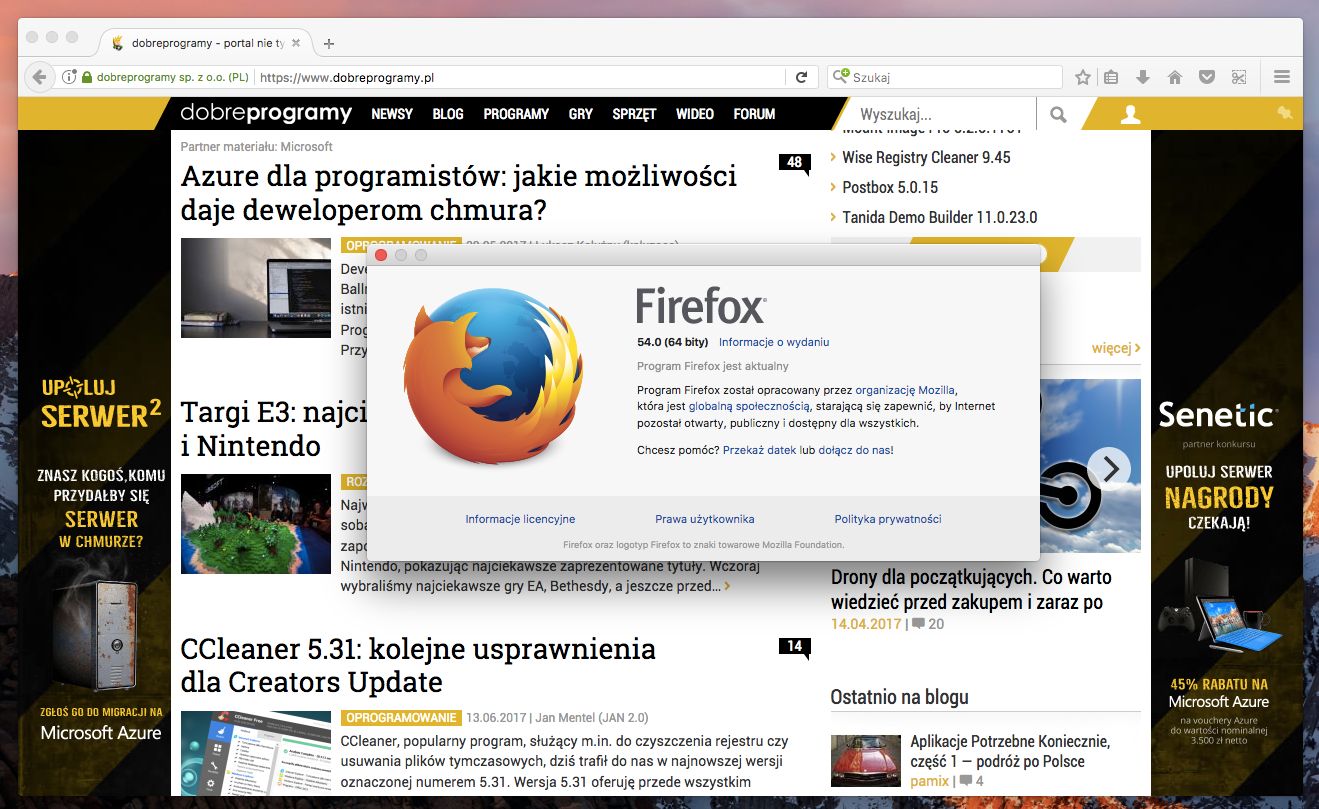
Task: Open the GRY menu item
Action: [x=581, y=114]
